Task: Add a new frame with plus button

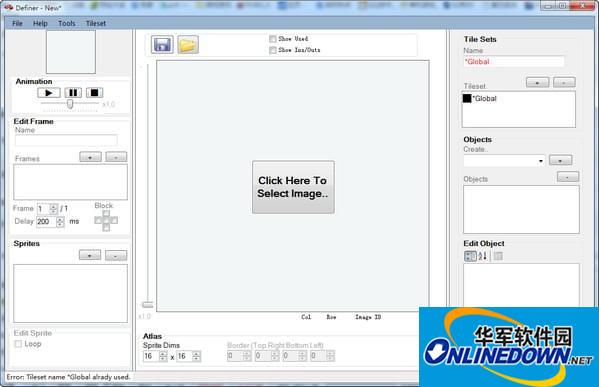Action: (x=90, y=157)
